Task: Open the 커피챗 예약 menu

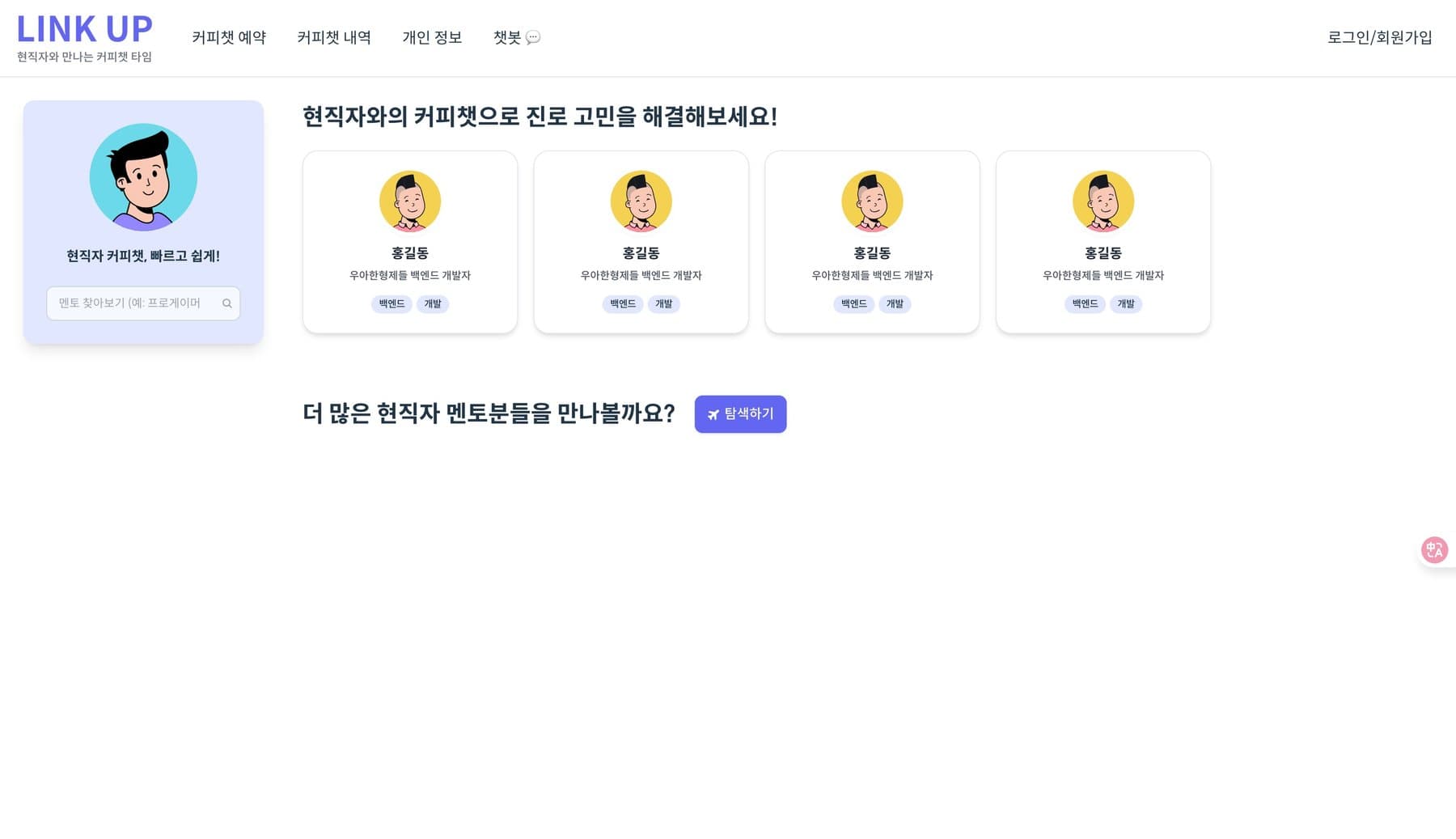Action: pyautogui.click(x=229, y=37)
